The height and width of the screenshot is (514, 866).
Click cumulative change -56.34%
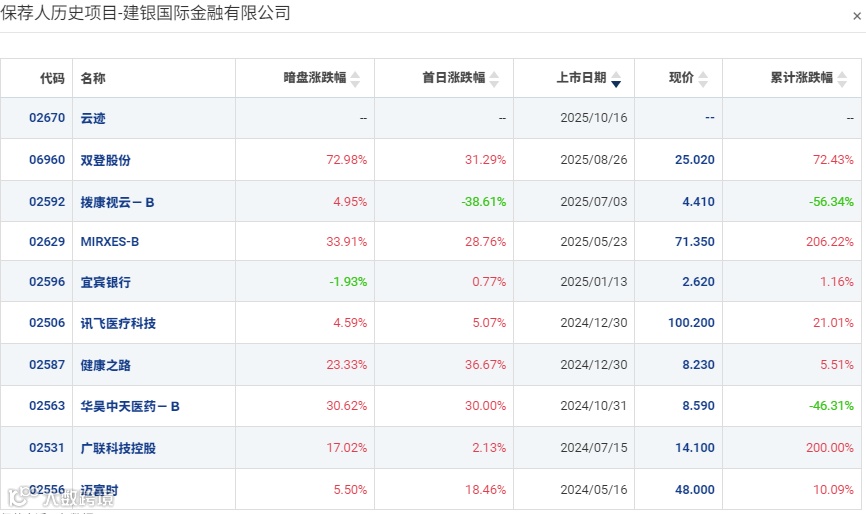(831, 202)
